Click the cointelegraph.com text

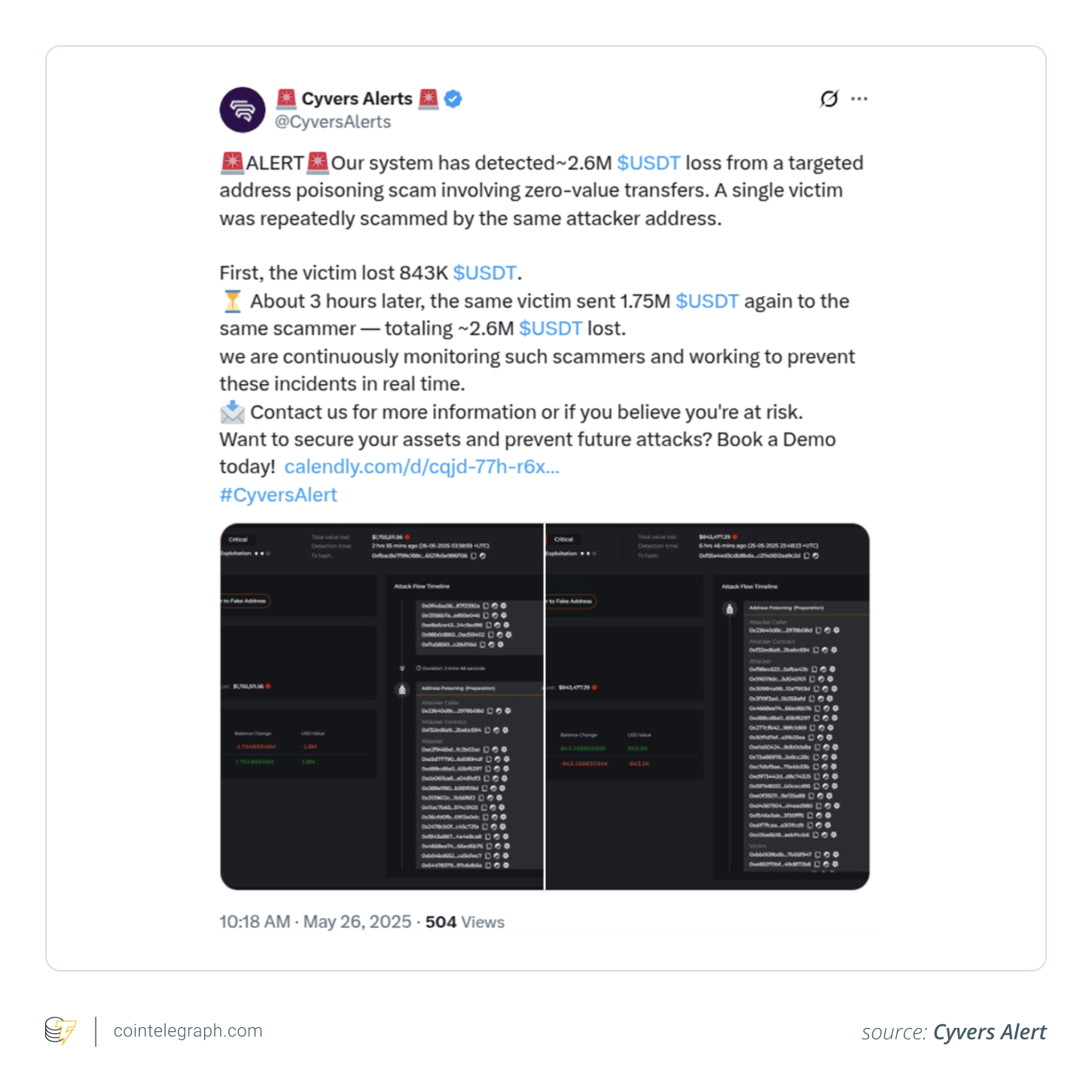(188, 1031)
